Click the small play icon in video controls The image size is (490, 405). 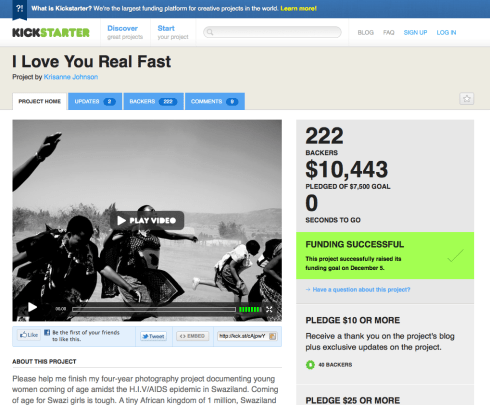(32, 307)
